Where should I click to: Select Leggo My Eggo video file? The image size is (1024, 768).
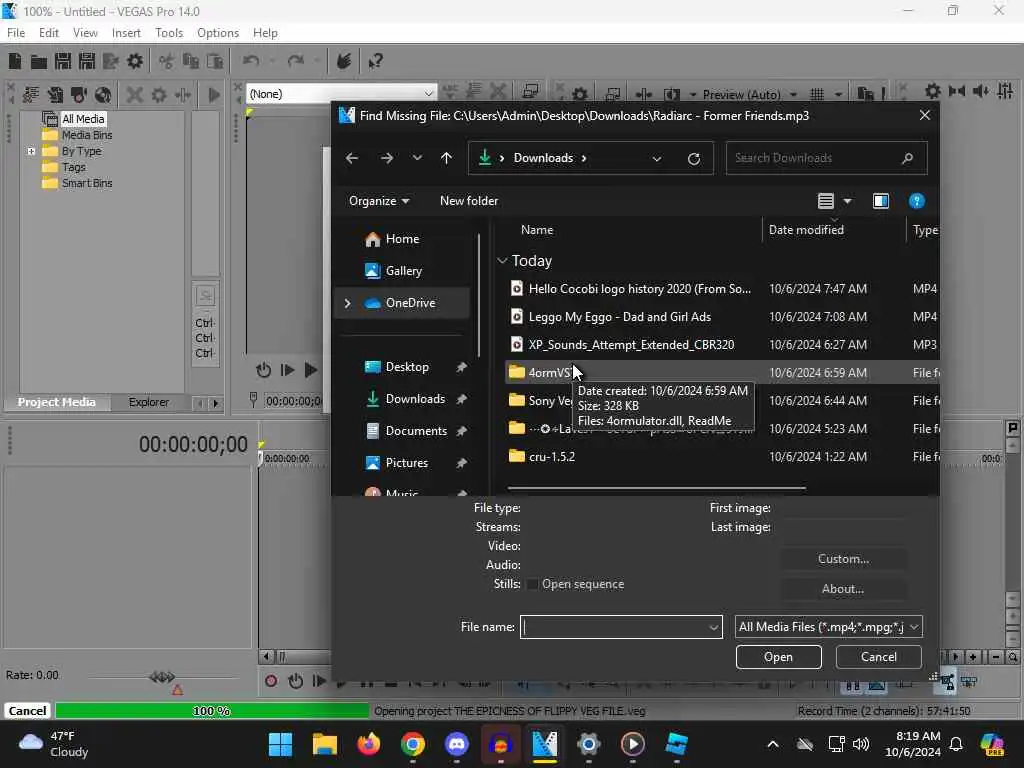pos(722,317)
